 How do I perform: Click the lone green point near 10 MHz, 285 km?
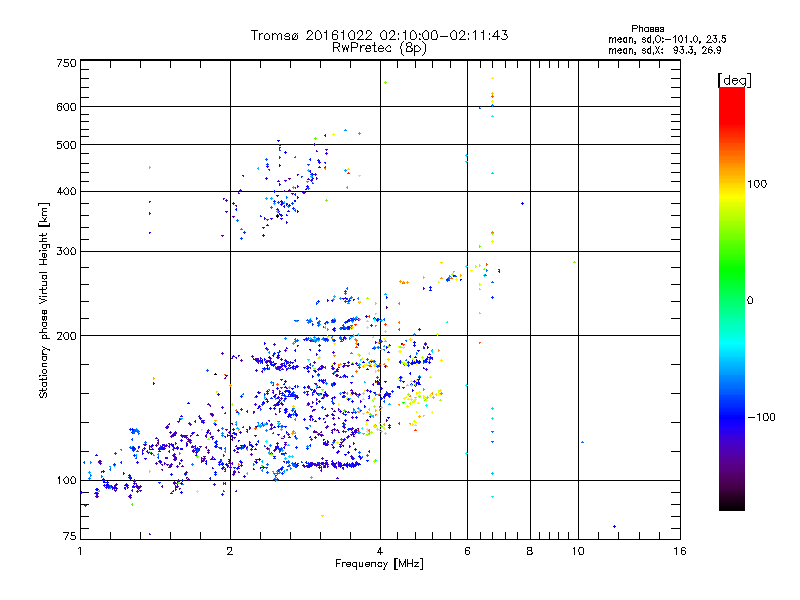pos(575,262)
